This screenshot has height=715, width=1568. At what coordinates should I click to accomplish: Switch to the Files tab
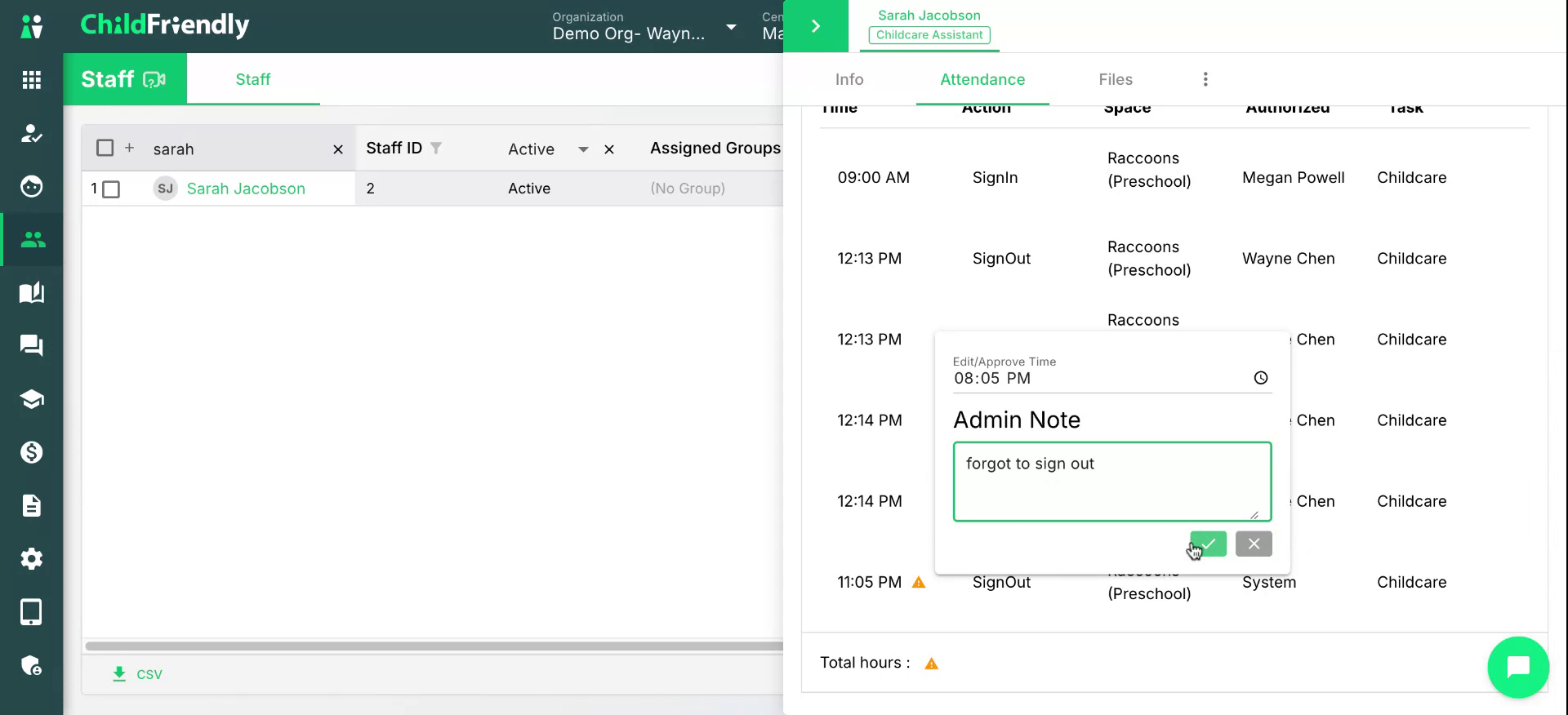pos(1116,79)
